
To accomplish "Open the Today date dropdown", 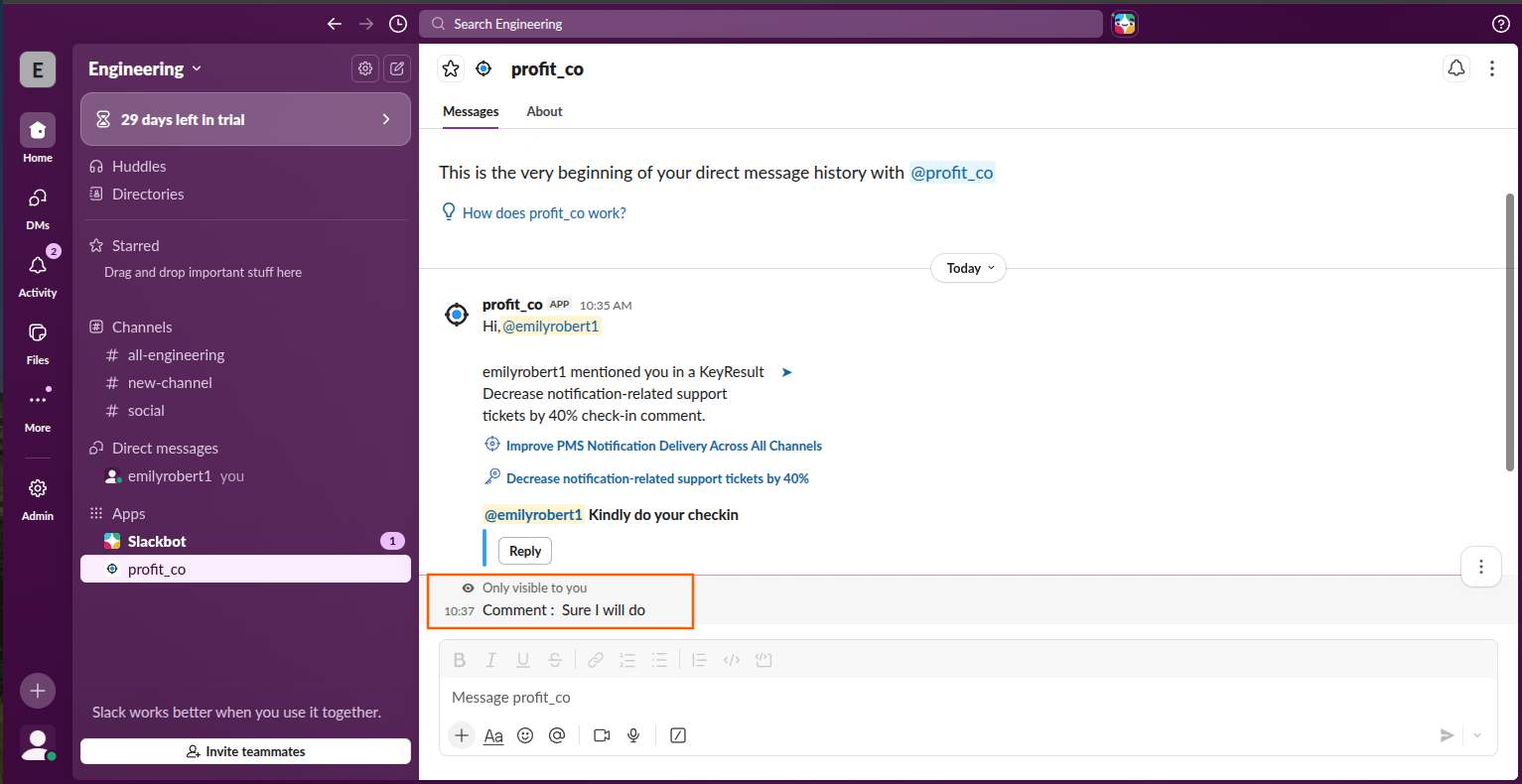I will point(969,268).
